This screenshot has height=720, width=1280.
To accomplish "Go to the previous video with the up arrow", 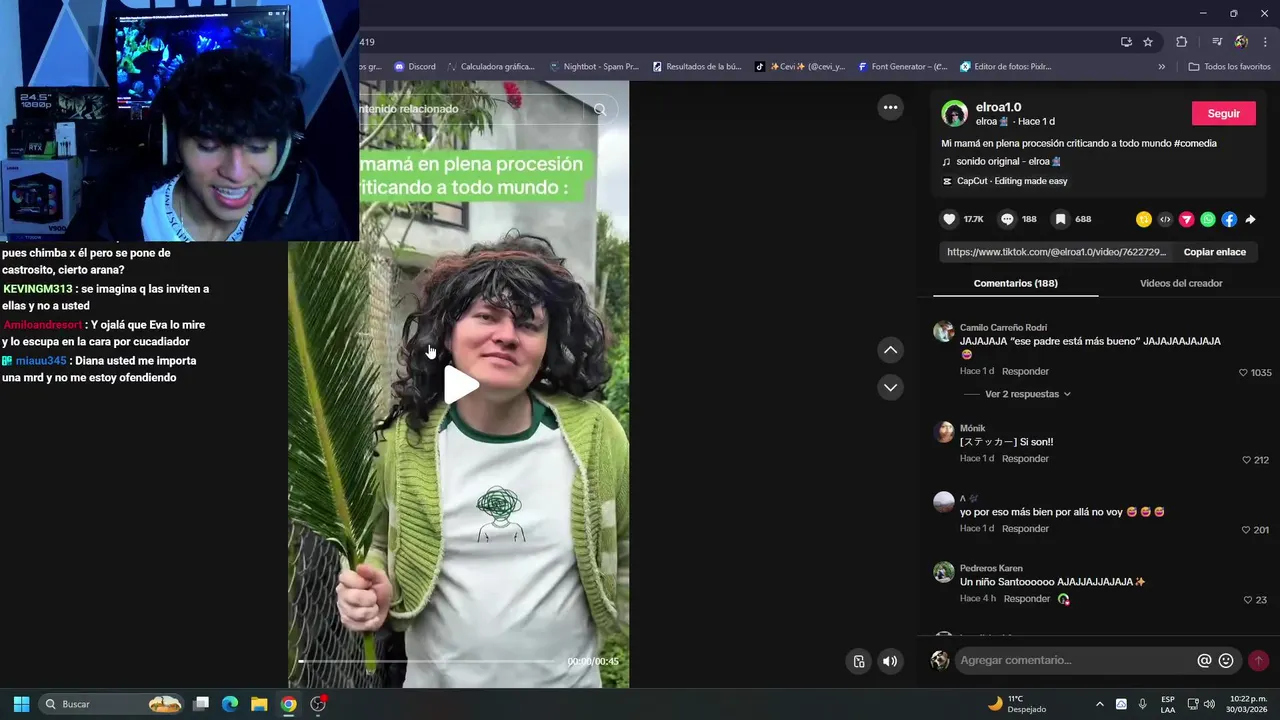I will click(x=890, y=350).
